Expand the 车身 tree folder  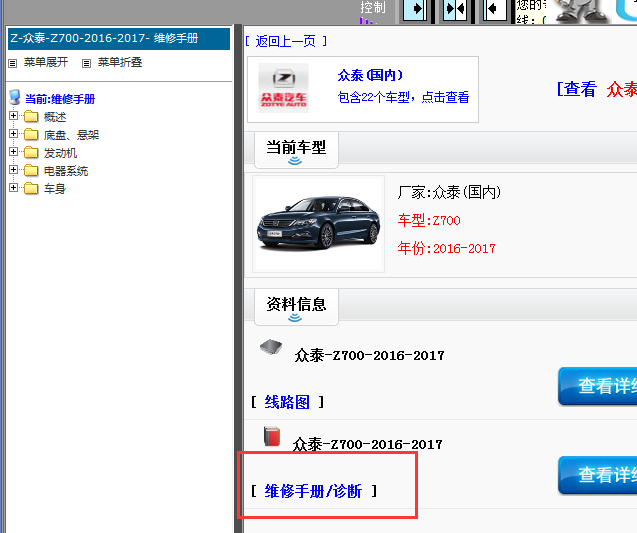pyautogui.click(x=13, y=187)
